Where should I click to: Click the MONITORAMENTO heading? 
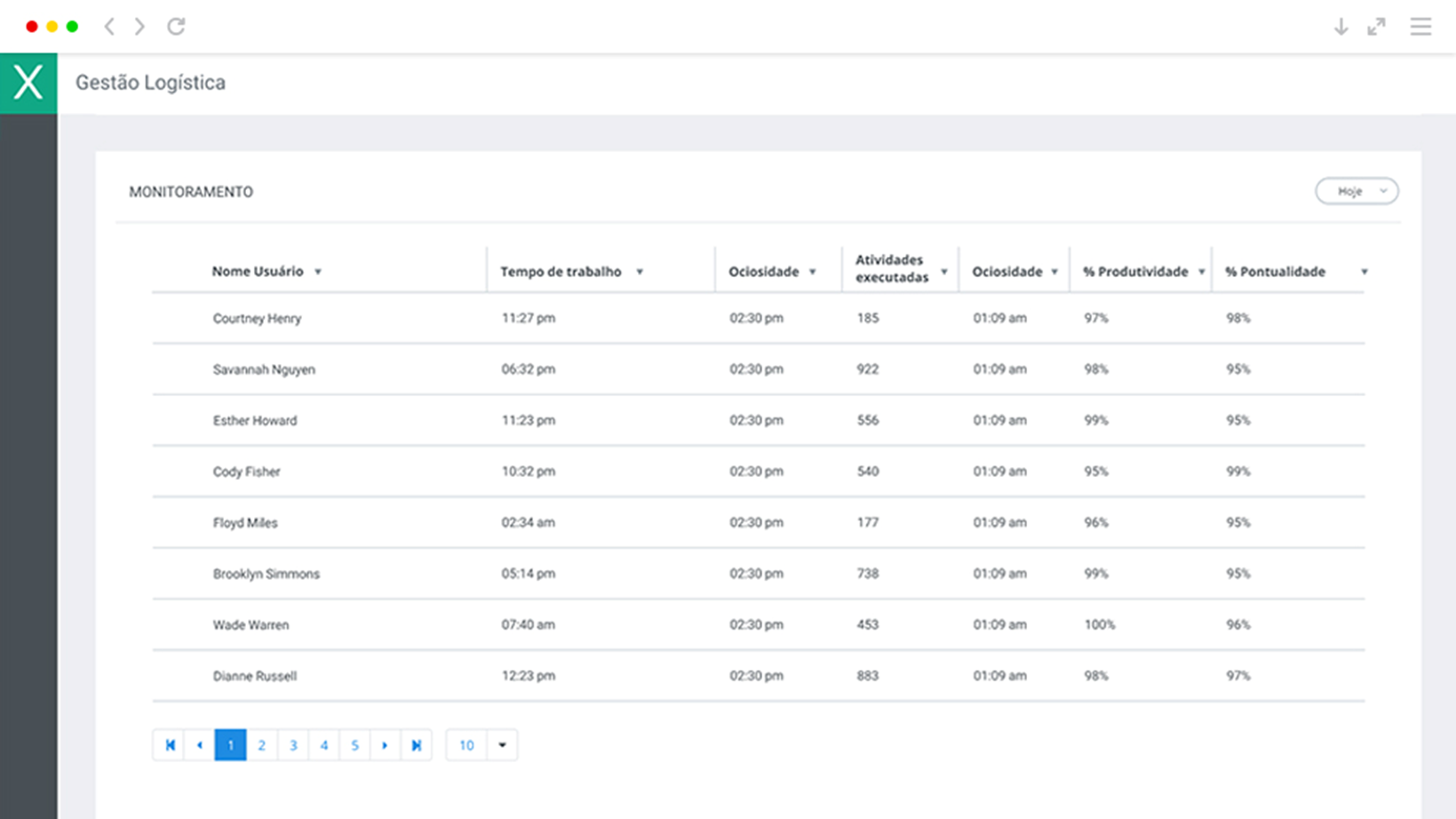pyautogui.click(x=191, y=192)
